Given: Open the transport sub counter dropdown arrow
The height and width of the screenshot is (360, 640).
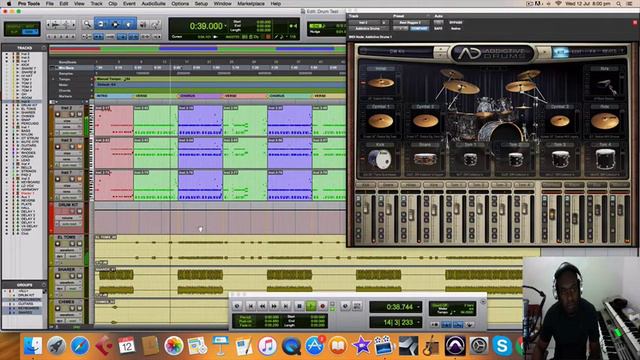Looking at the screenshot, I should point(419,322).
